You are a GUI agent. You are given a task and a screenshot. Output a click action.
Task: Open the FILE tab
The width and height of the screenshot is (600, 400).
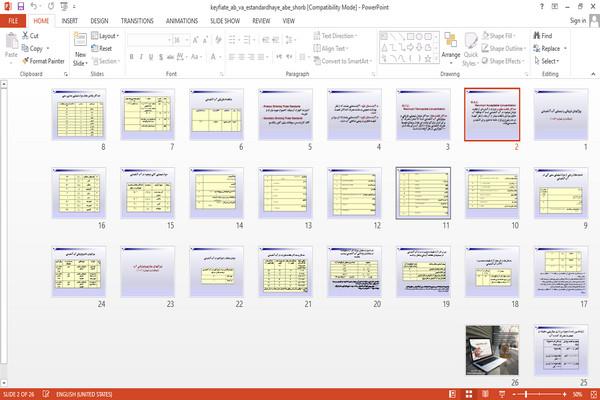pos(13,21)
